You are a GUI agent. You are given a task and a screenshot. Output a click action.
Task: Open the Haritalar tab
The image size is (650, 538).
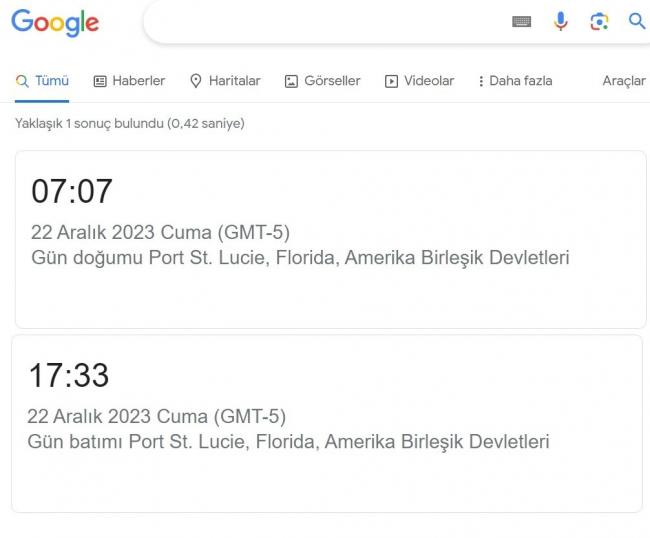point(225,81)
